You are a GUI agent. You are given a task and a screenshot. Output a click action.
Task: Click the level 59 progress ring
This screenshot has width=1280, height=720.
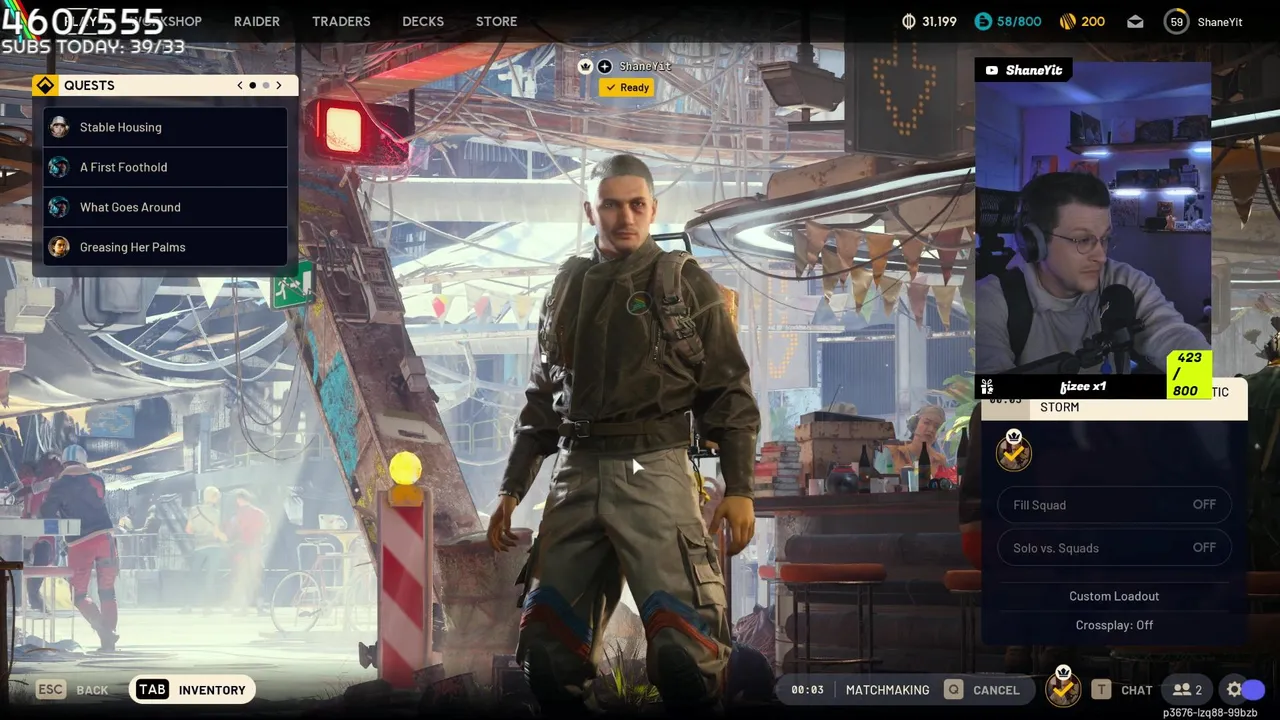tap(1177, 21)
